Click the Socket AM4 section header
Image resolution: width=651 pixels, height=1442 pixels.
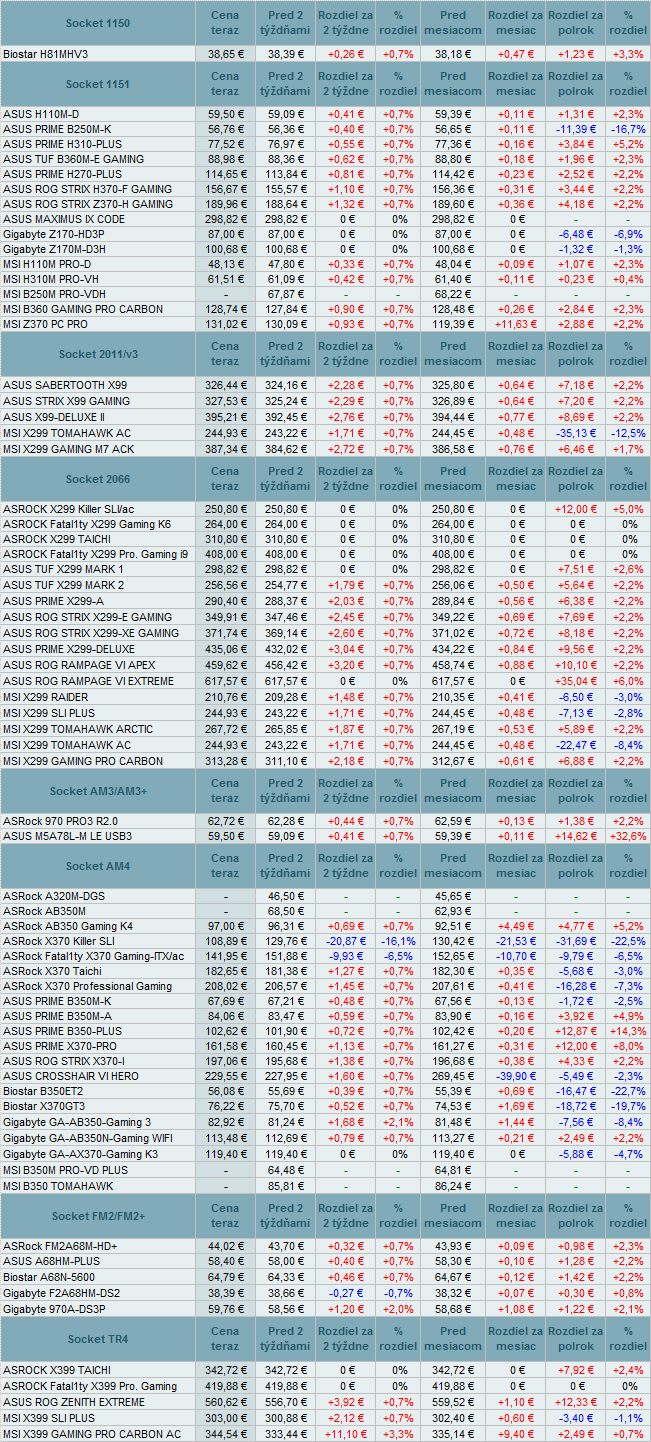tap(97, 866)
